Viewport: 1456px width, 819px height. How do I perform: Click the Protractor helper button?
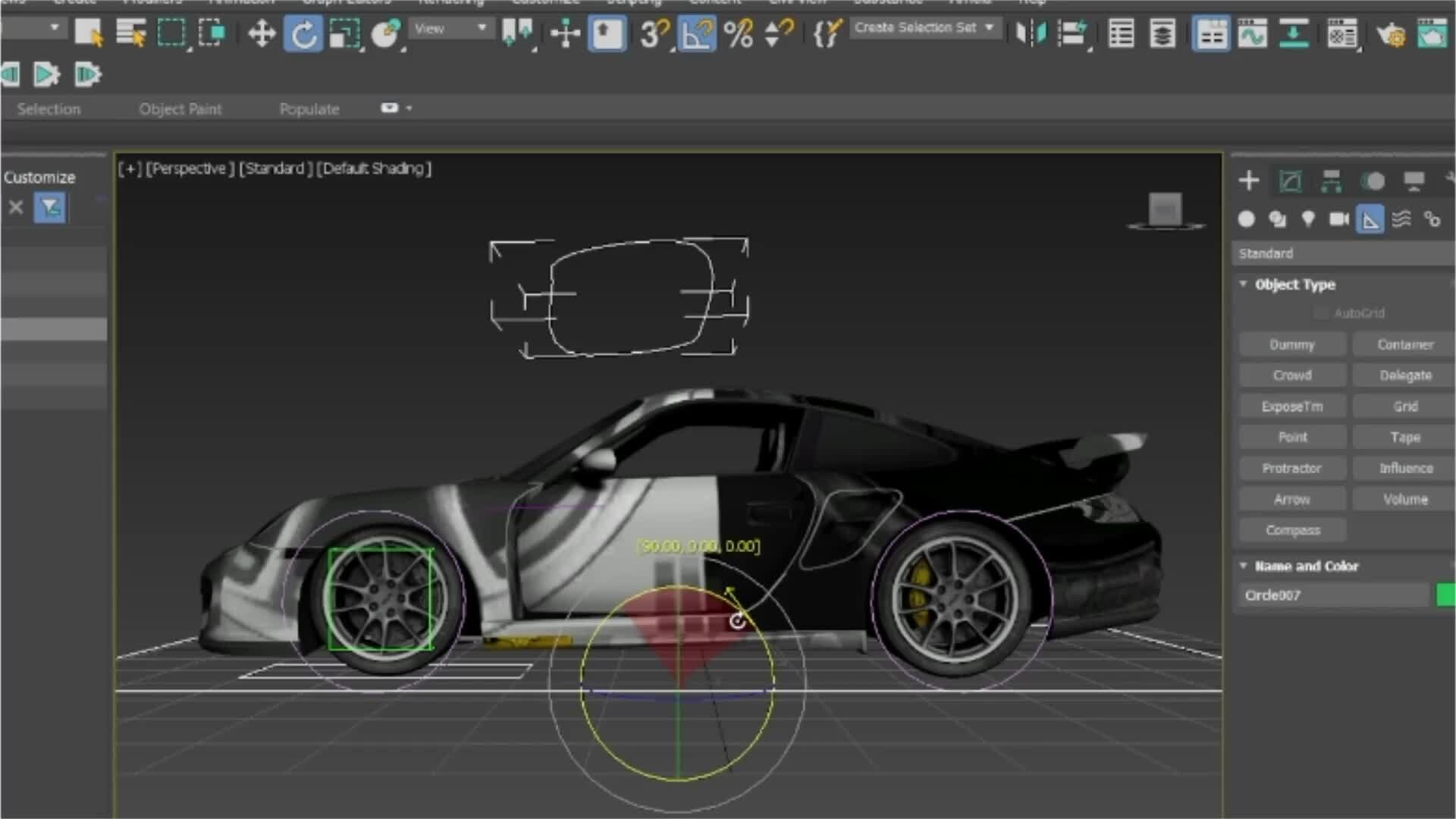click(x=1291, y=468)
